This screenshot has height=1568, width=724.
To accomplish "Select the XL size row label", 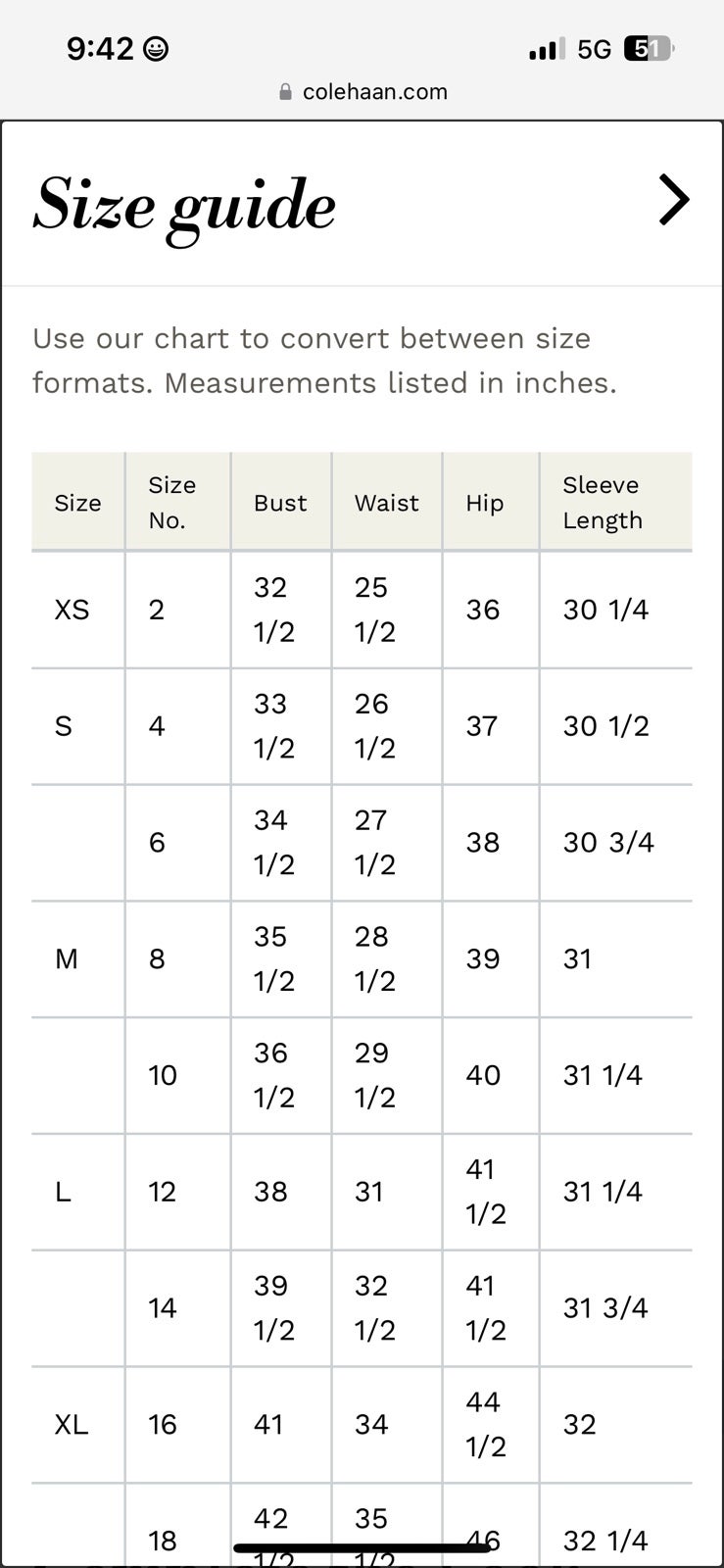I will [x=72, y=1425].
